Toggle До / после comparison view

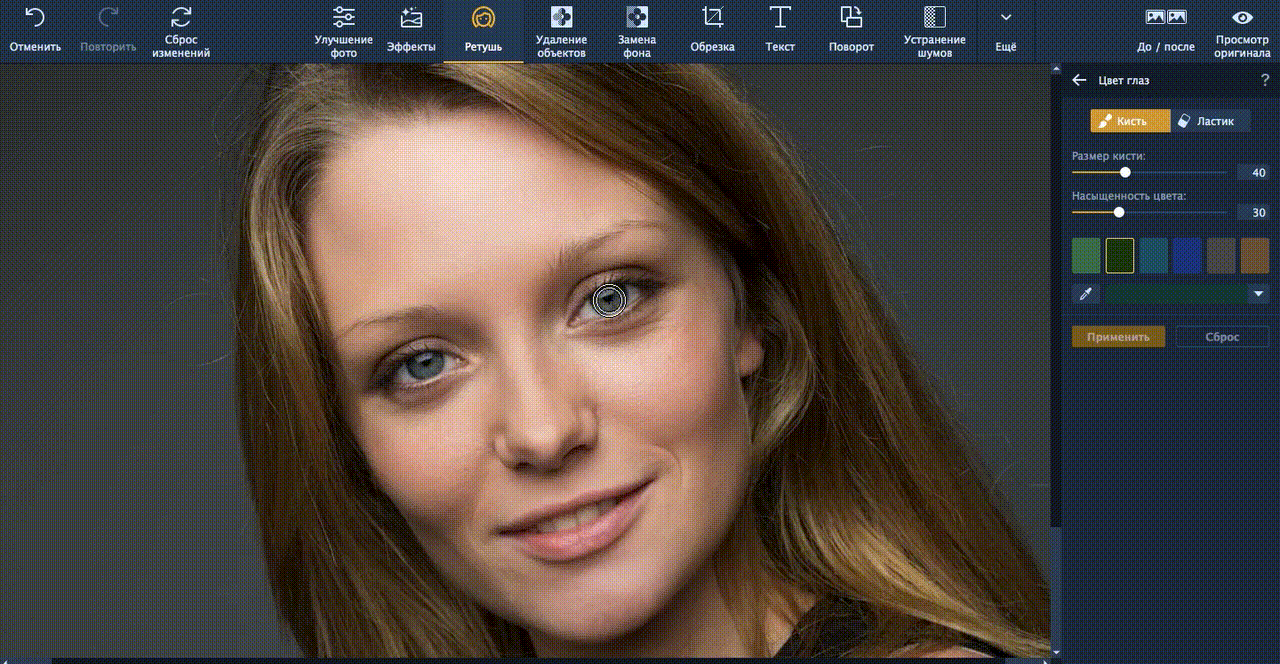coord(1166,31)
